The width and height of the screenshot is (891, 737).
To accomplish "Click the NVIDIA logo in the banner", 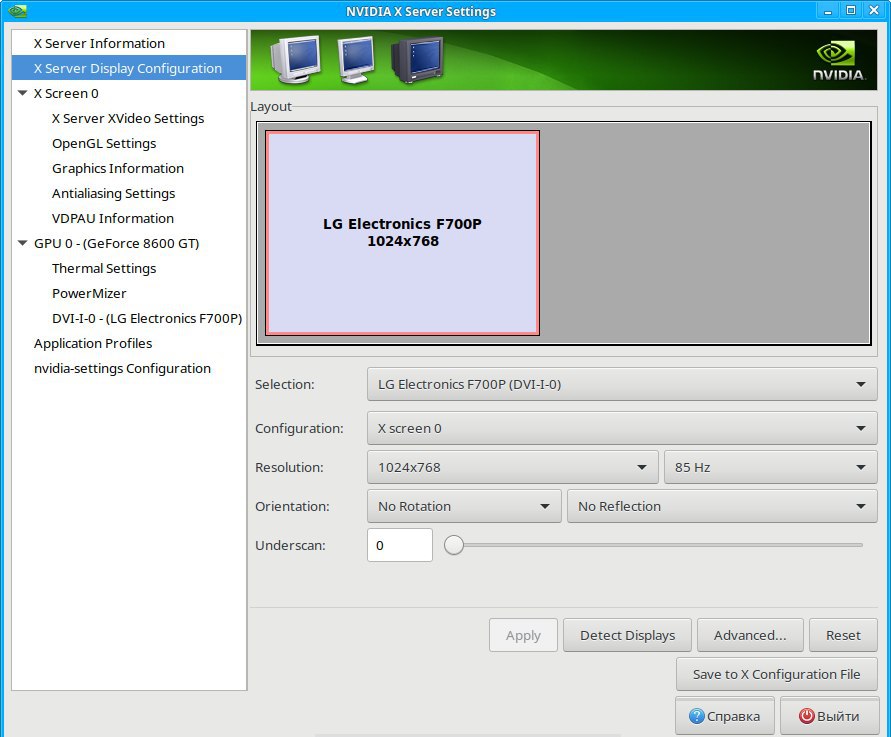I will pyautogui.click(x=838, y=61).
